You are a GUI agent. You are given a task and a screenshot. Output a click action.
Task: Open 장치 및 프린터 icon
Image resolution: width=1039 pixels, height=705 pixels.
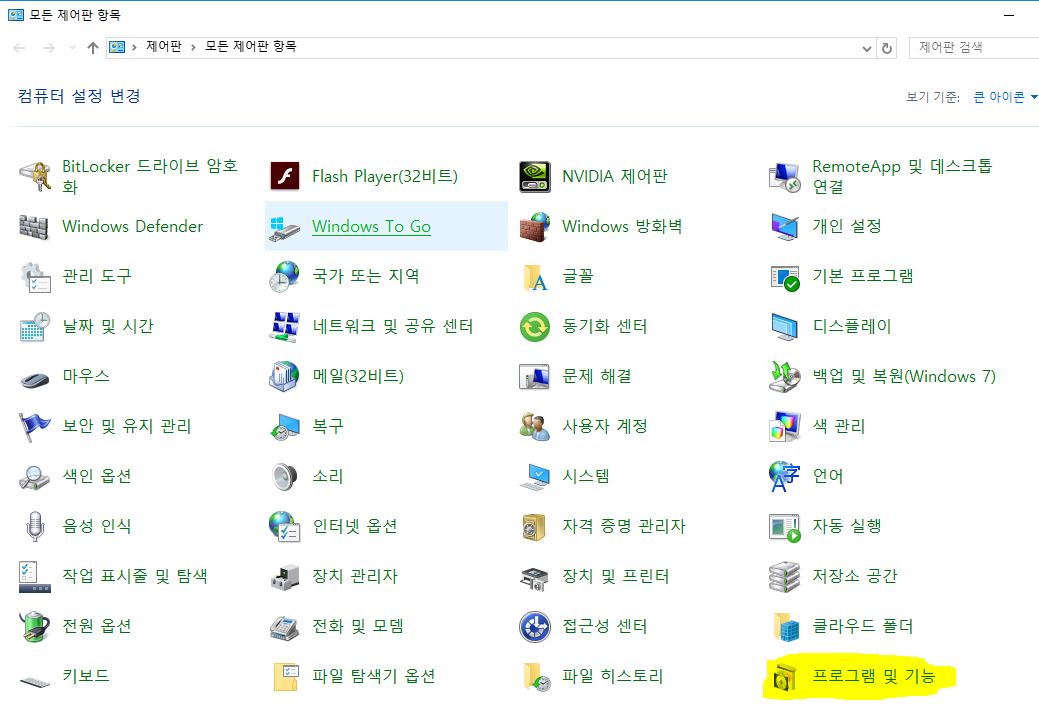[535, 578]
